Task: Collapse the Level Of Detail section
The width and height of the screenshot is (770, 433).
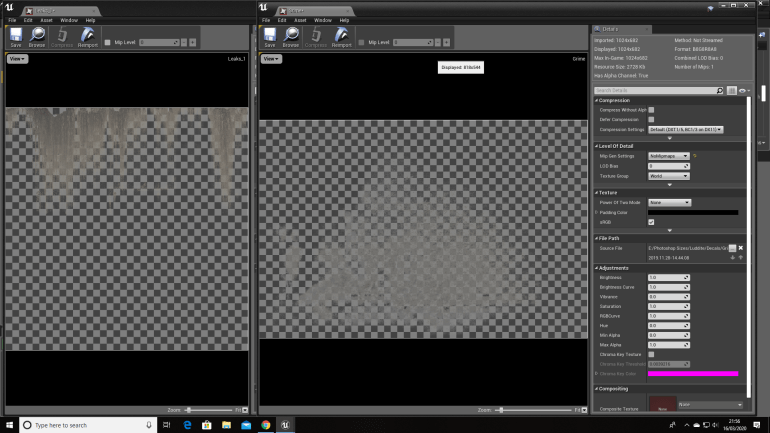Action: point(597,146)
